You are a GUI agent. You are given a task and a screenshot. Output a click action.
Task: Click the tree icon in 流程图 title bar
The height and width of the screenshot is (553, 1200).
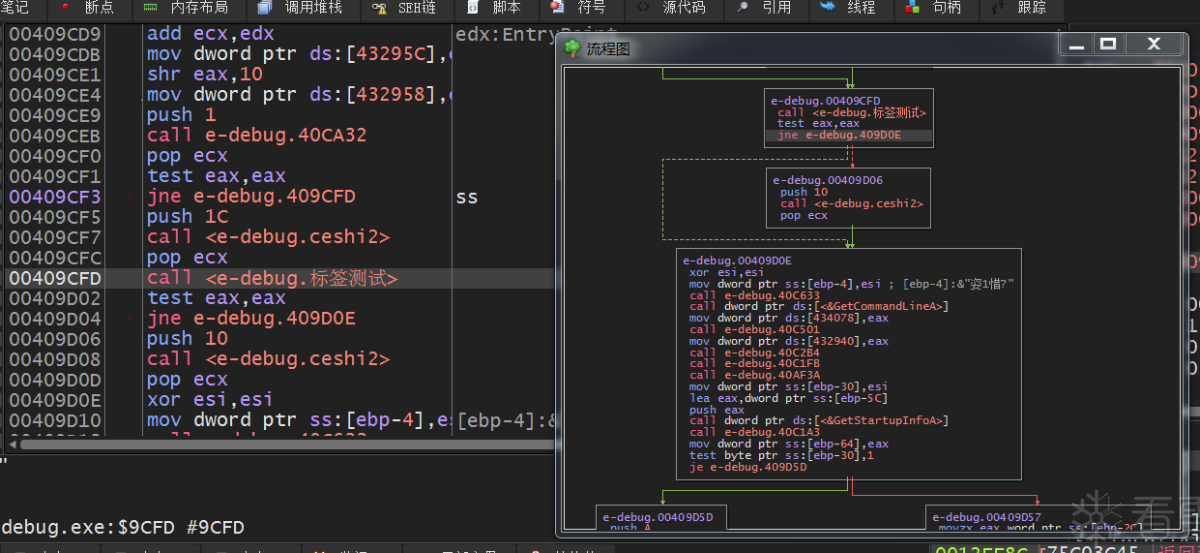tap(572, 48)
